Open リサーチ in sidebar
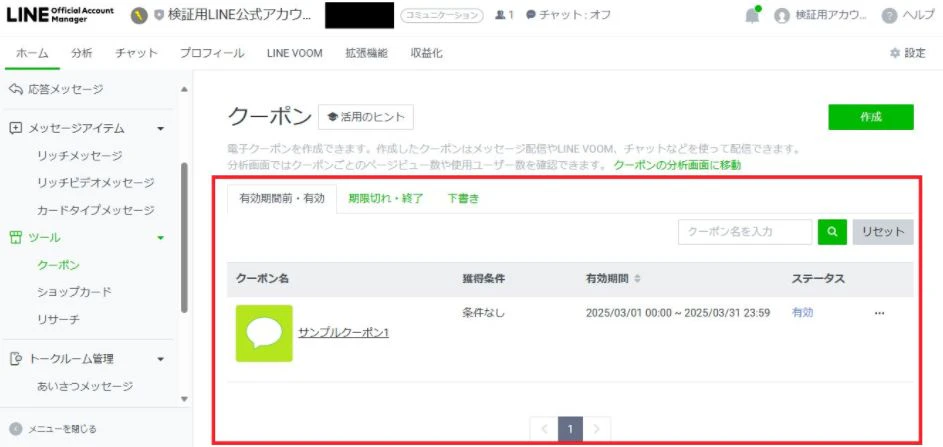The width and height of the screenshot is (943, 447). 58,319
